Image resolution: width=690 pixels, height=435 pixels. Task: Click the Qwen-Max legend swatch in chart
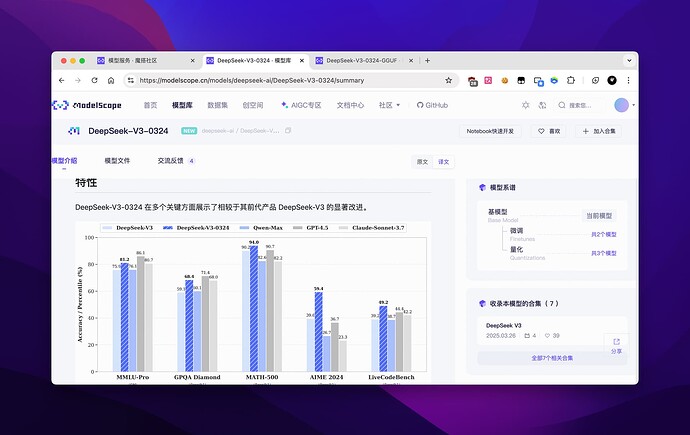(x=245, y=228)
